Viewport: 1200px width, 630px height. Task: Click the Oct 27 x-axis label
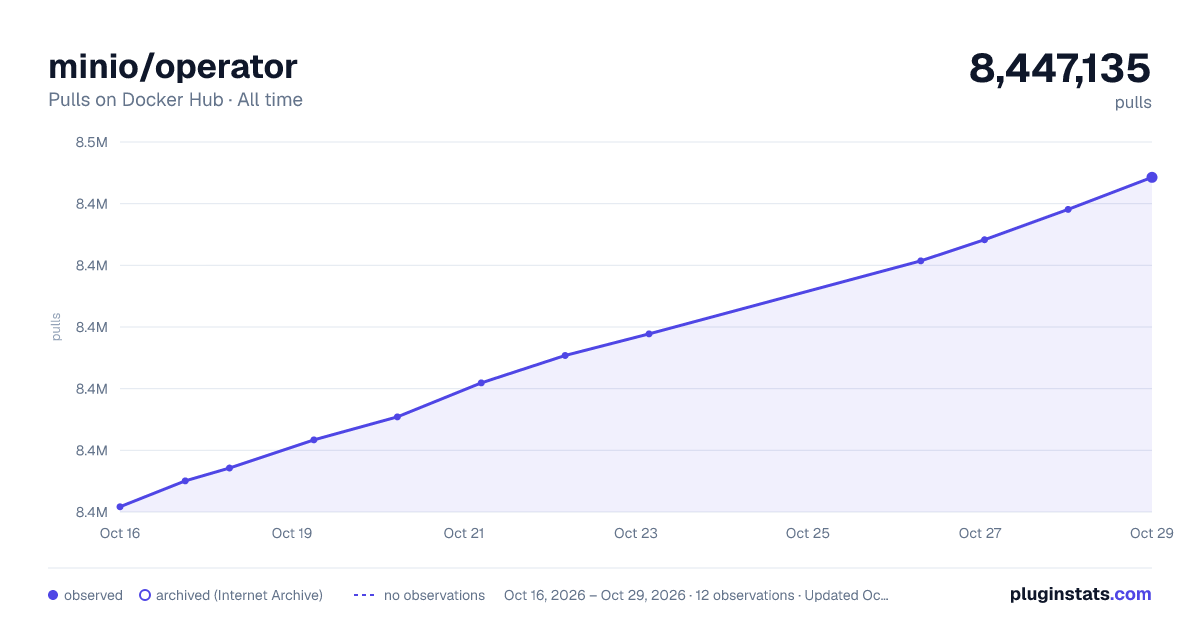pos(980,533)
